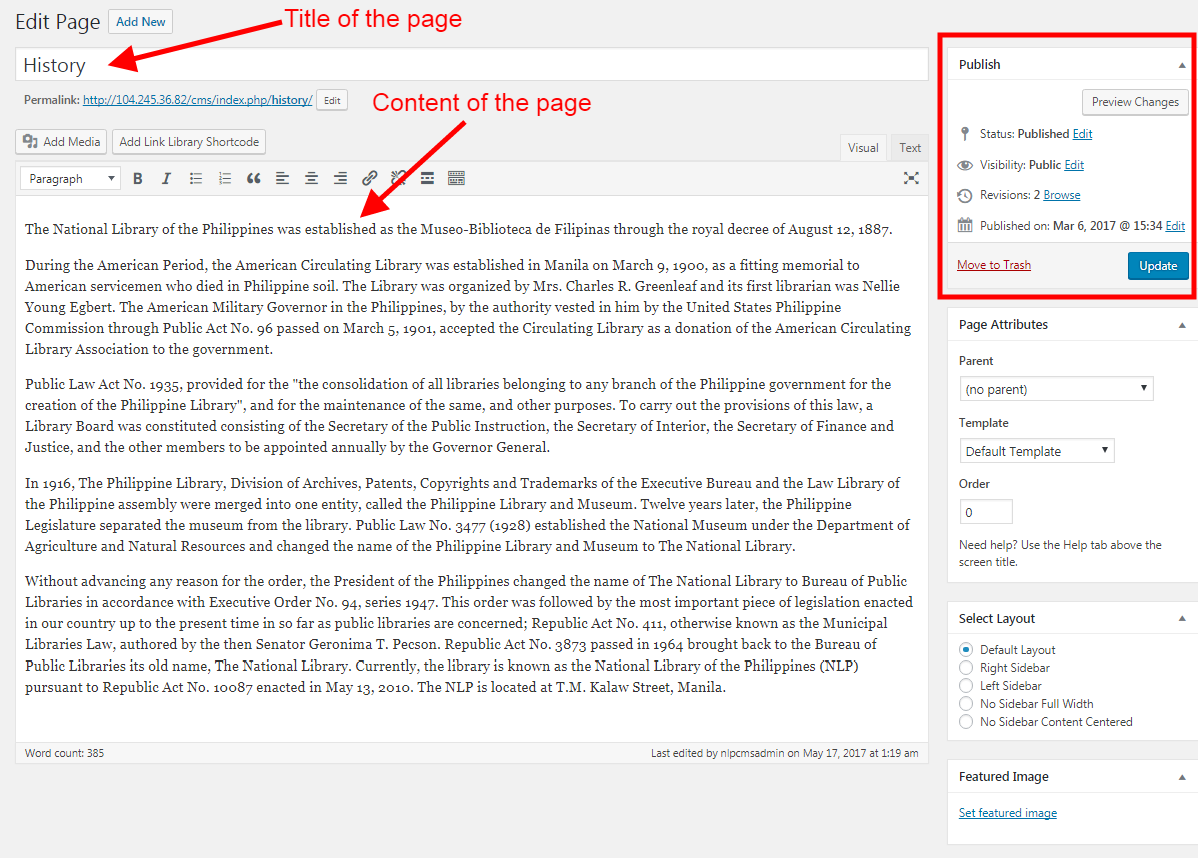
Task: Insert a bulleted list
Action: coord(196,179)
